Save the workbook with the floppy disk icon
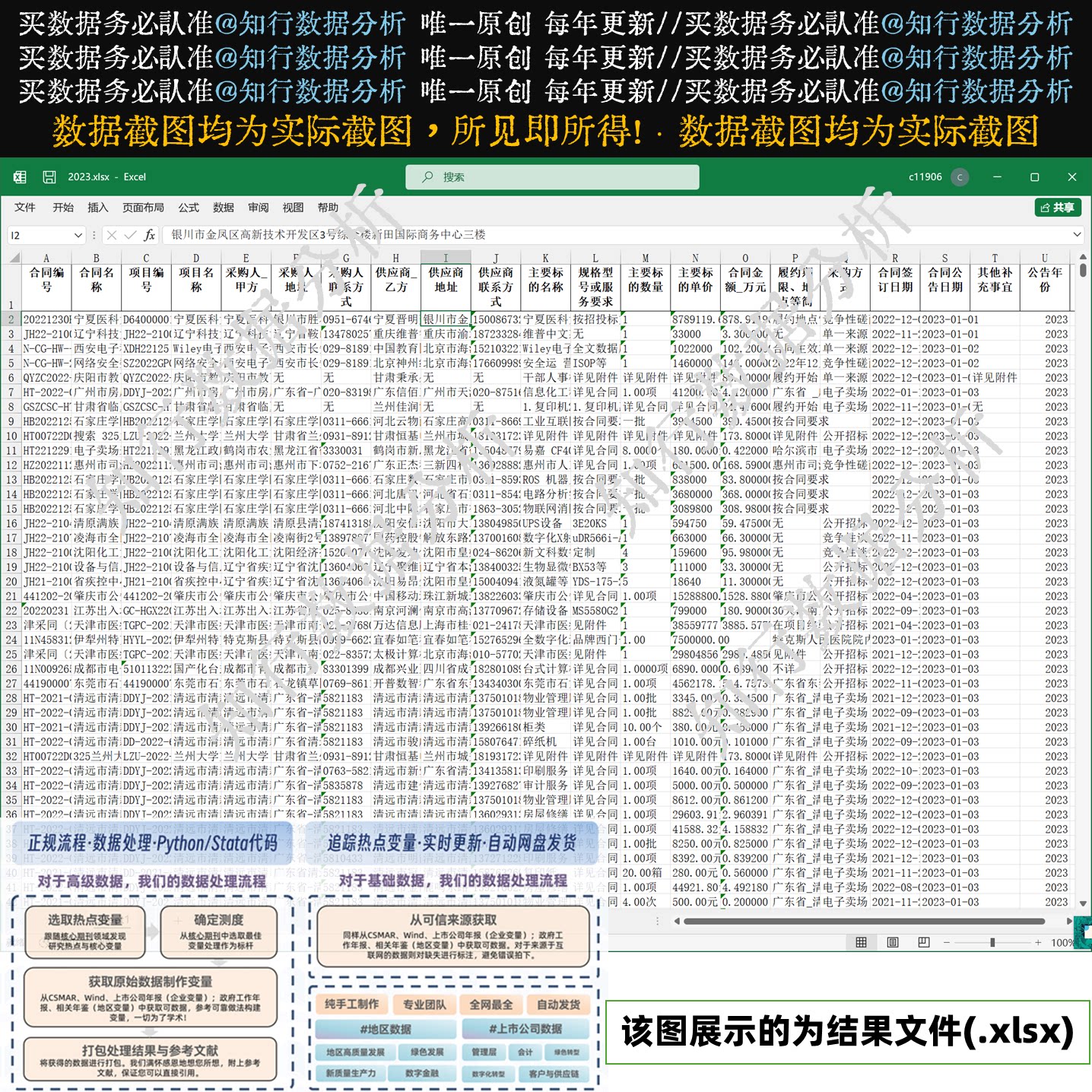Viewport: 1092px width, 1092px height. tap(49, 177)
